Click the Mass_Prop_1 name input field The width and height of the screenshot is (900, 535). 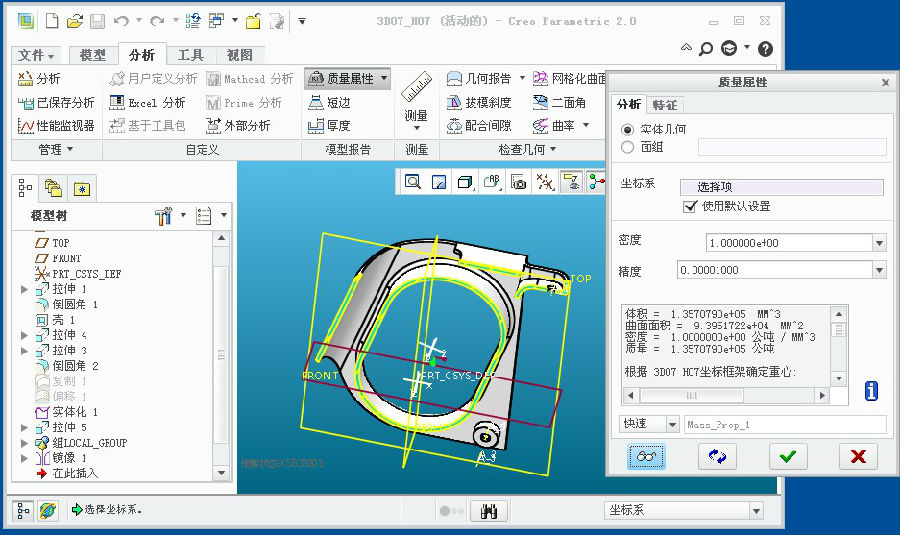(x=785, y=425)
